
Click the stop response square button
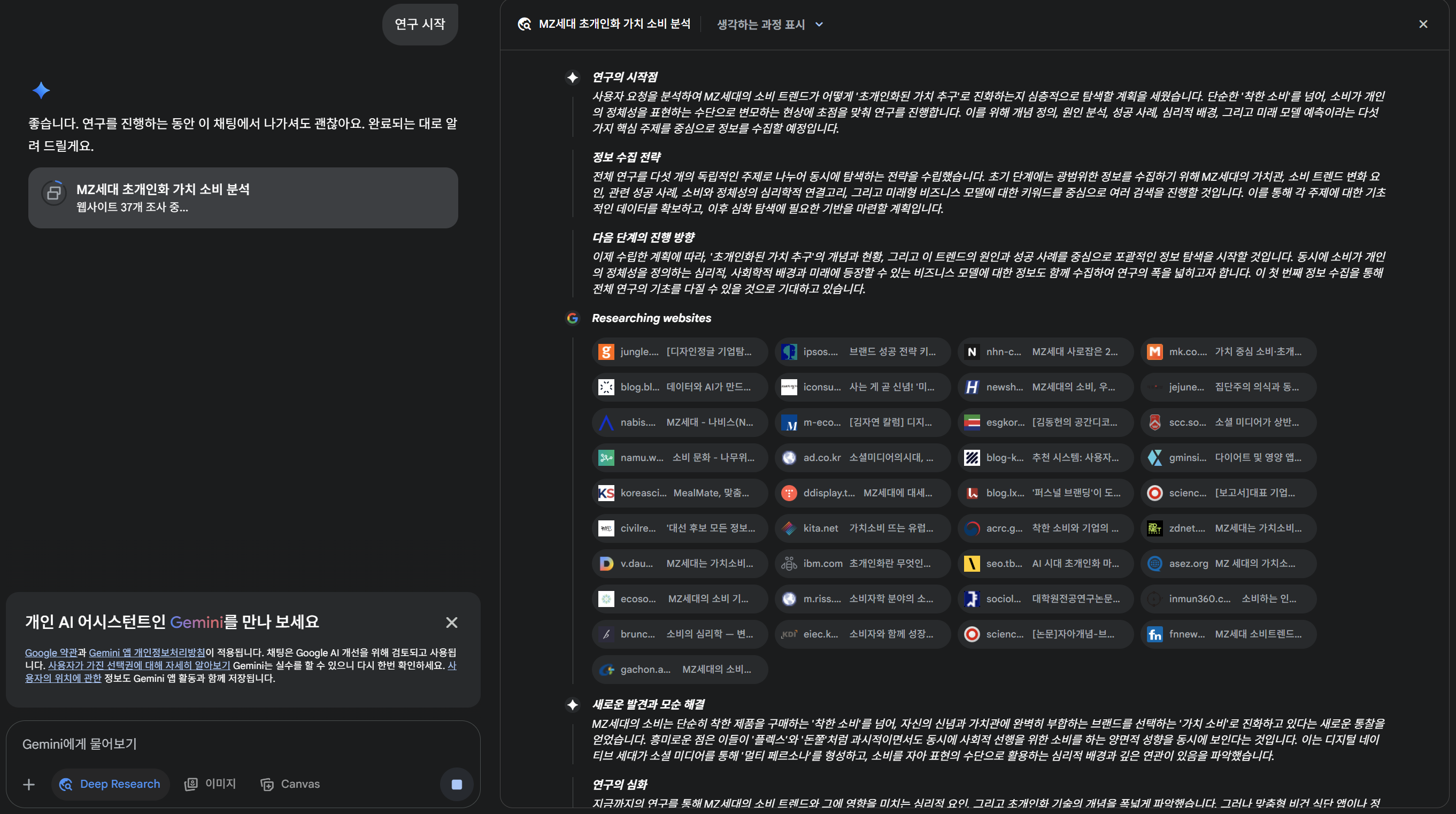(457, 784)
